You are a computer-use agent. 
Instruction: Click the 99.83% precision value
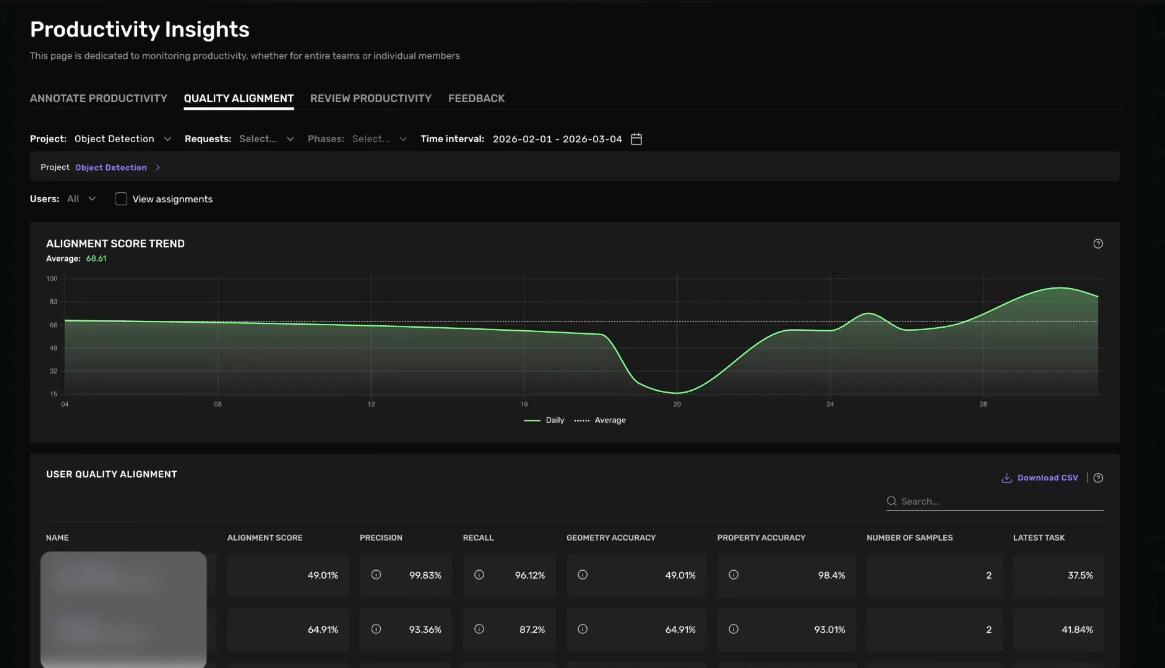pos(425,575)
